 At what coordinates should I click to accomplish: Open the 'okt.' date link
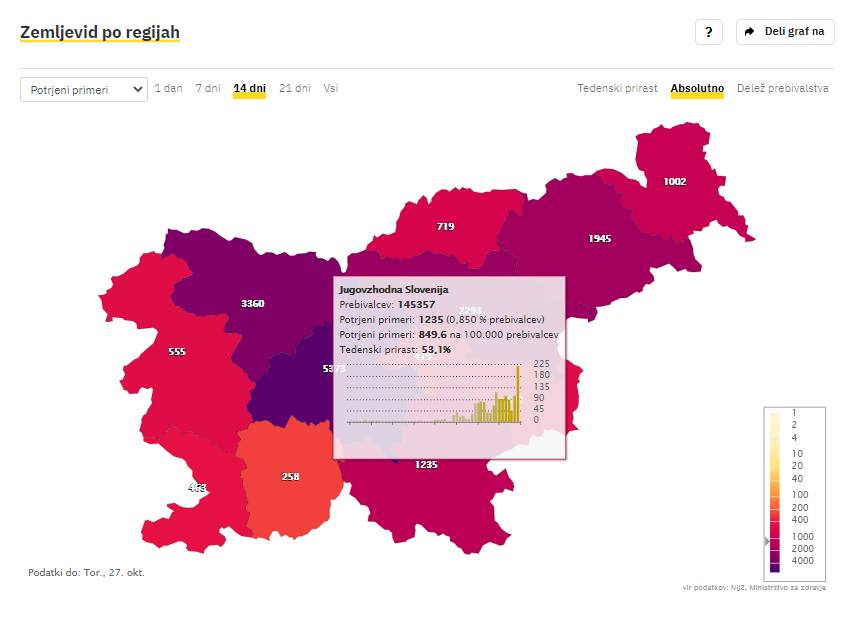tap(135, 573)
